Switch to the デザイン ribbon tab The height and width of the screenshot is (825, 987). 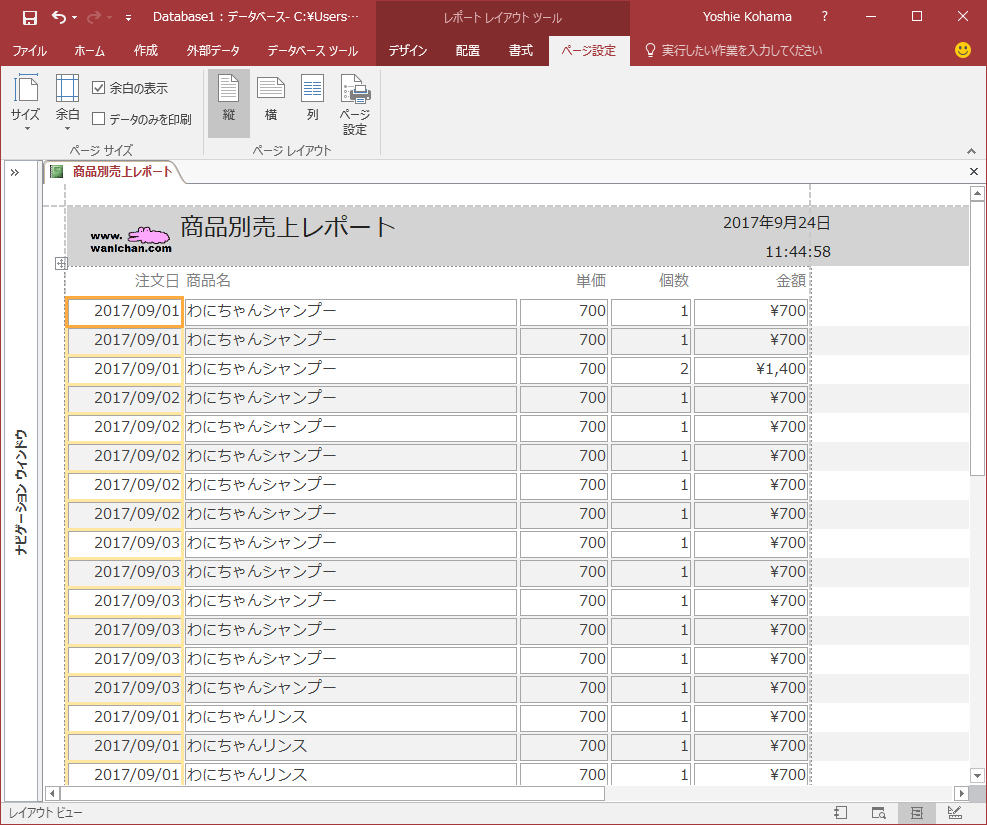pos(407,51)
